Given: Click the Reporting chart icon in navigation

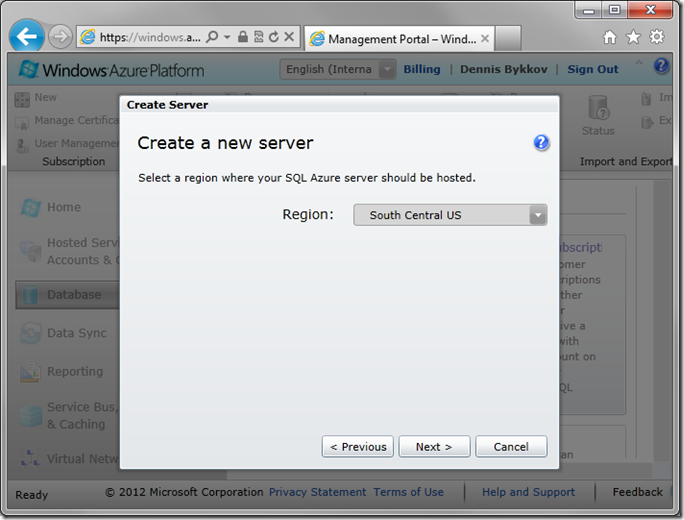Looking at the screenshot, I should pyautogui.click(x=30, y=372).
